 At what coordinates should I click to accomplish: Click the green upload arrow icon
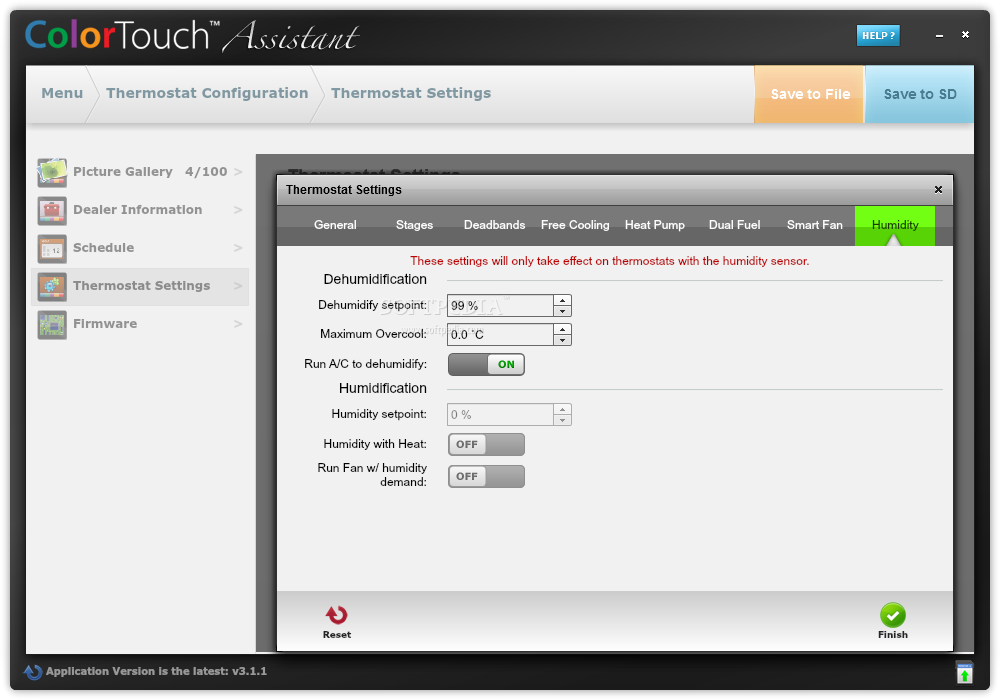click(x=964, y=673)
